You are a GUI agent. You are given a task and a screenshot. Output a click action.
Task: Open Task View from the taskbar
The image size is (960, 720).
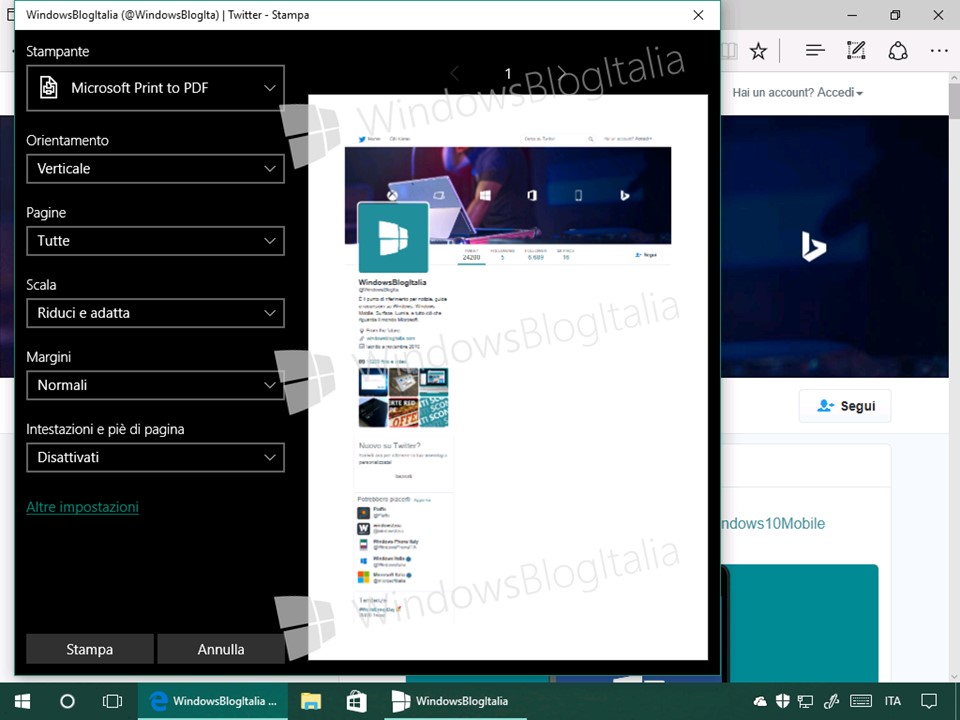(x=112, y=701)
